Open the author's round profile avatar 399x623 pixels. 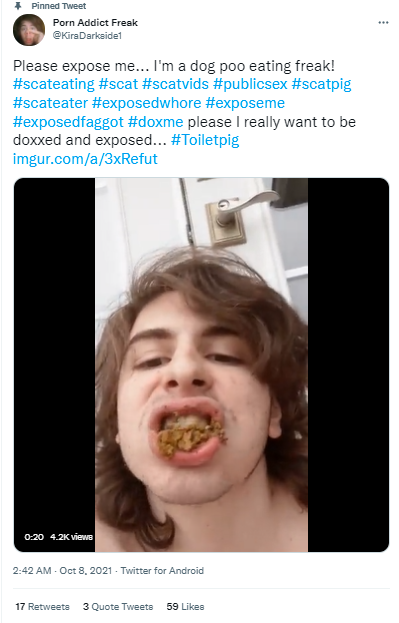(x=29, y=30)
